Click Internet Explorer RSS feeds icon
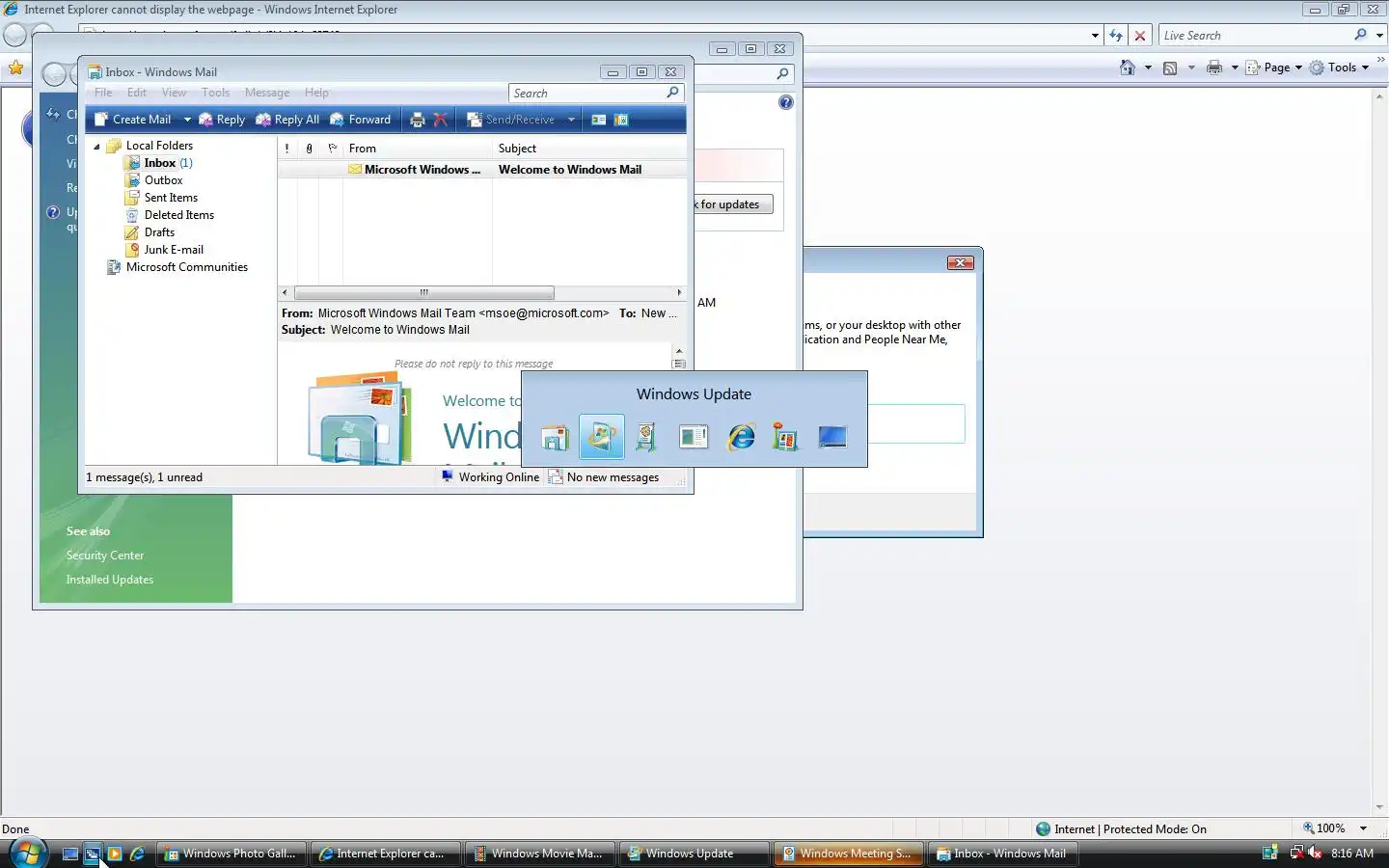Screen dimensions: 1389x868 click(1170, 68)
